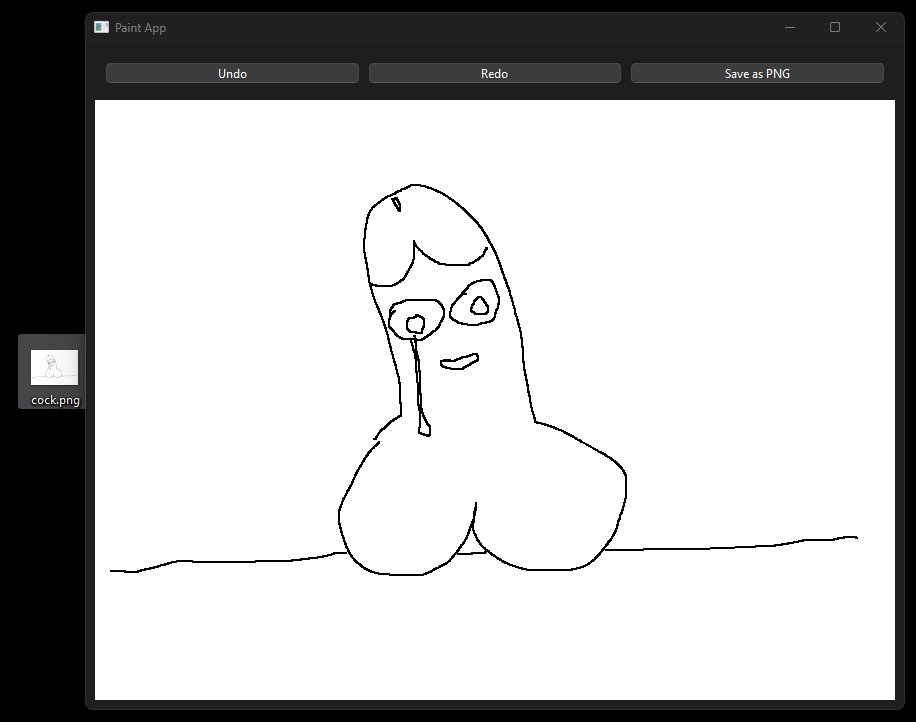Viewport: 916px width, 722px height.
Task: Close the Paint App window
Action: click(881, 27)
